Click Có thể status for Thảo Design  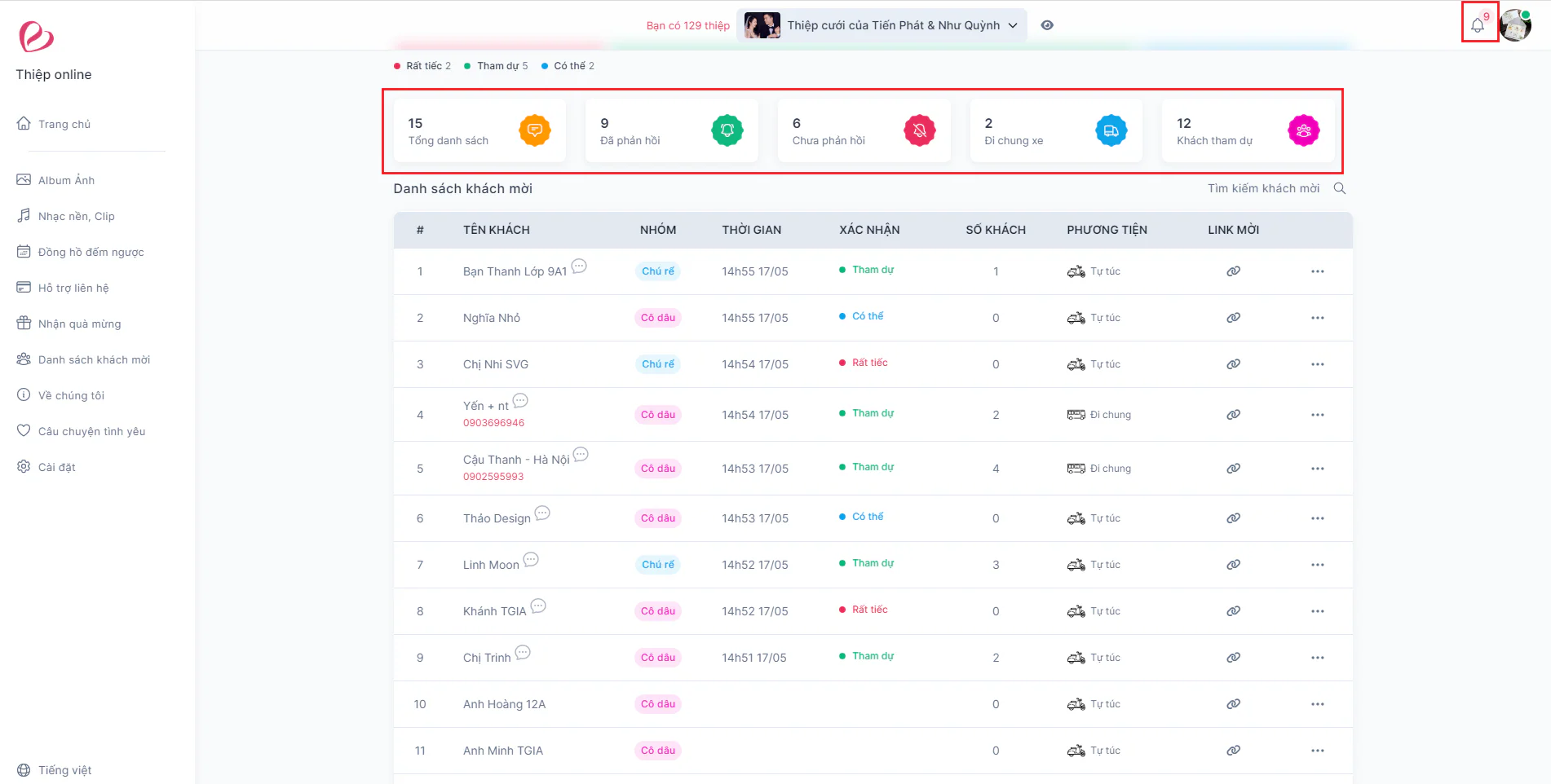pyautogui.click(x=861, y=517)
